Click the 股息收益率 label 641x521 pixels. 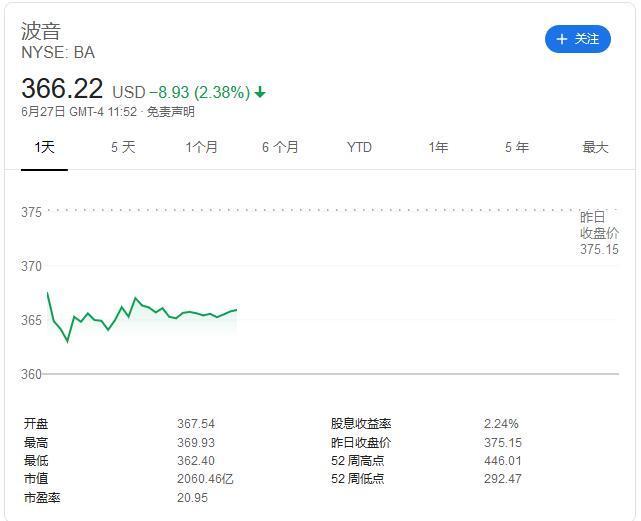pyautogui.click(x=361, y=424)
